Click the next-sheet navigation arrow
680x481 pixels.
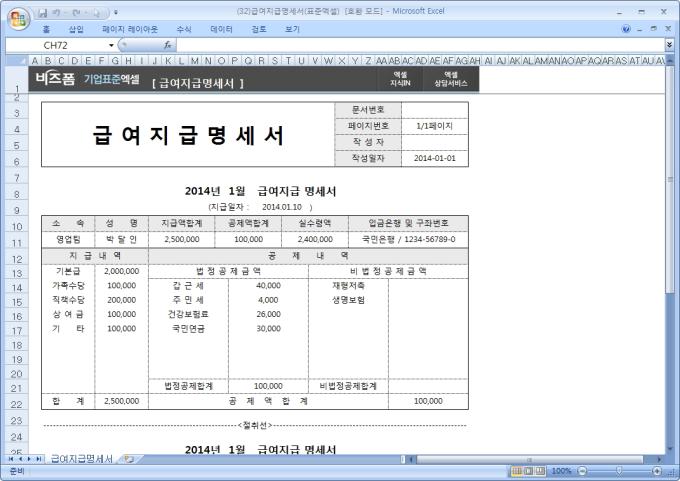pos(29,459)
